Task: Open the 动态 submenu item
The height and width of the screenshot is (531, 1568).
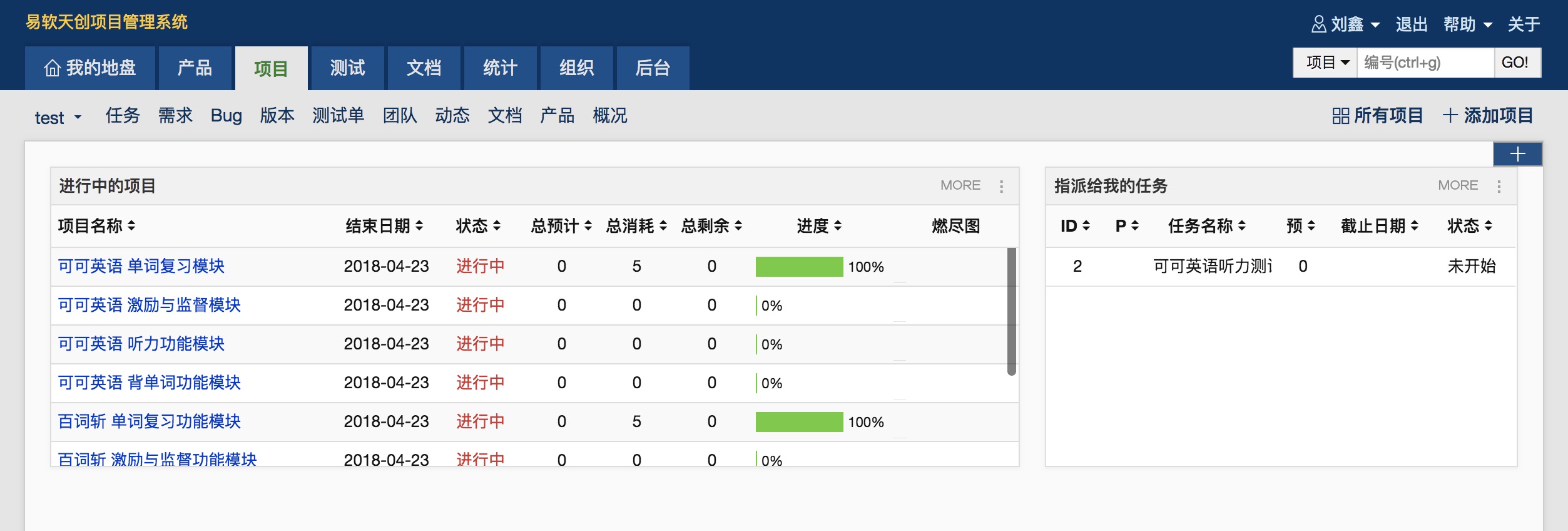Action: [452, 116]
